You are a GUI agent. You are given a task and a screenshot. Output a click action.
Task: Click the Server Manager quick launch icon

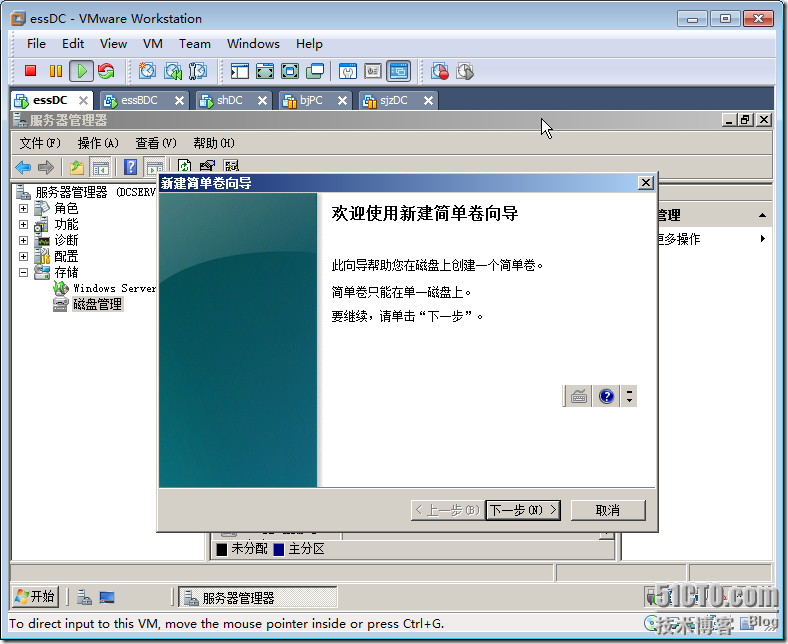(x=84, y=597)
